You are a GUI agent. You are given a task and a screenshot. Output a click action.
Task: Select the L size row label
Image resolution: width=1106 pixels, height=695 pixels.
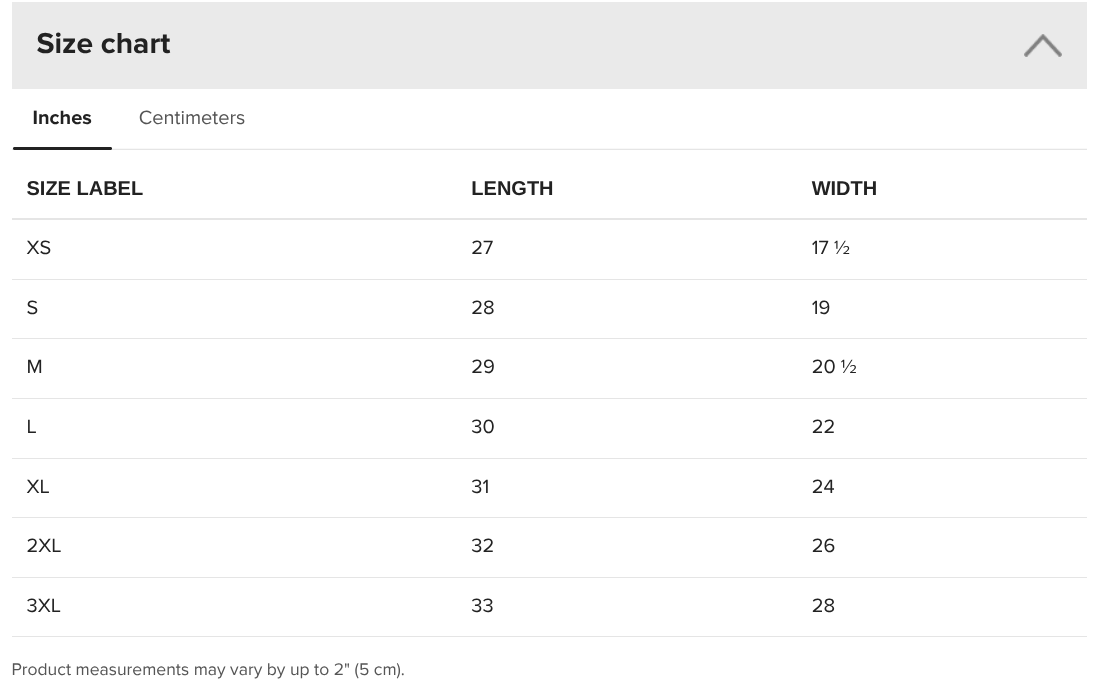(x=32, y=427)
